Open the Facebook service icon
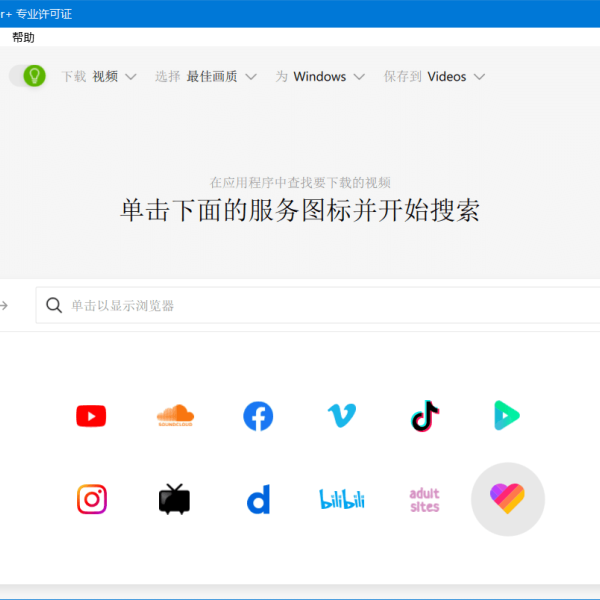 (x=258, y=416)
